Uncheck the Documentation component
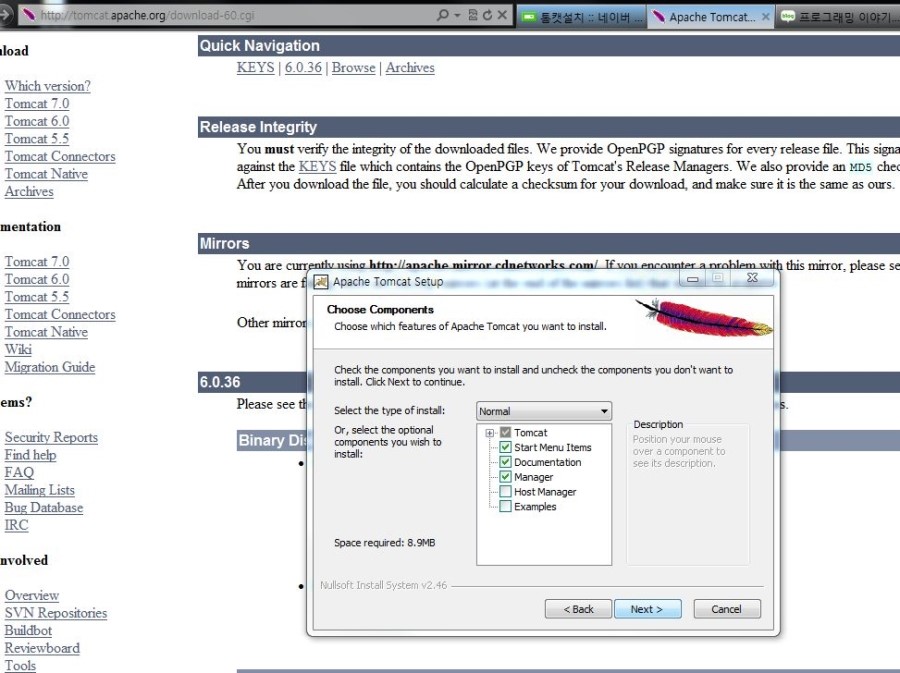 (505, 462)
